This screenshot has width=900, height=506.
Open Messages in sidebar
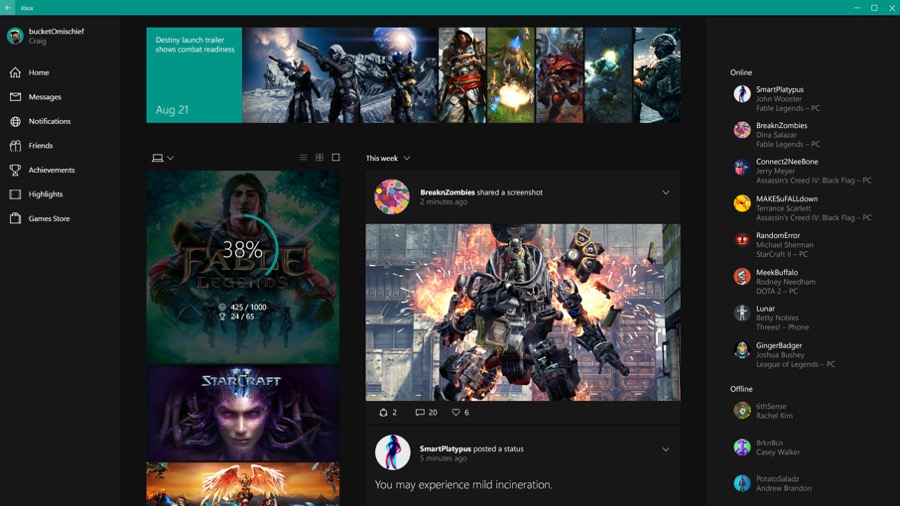[45, 97]
